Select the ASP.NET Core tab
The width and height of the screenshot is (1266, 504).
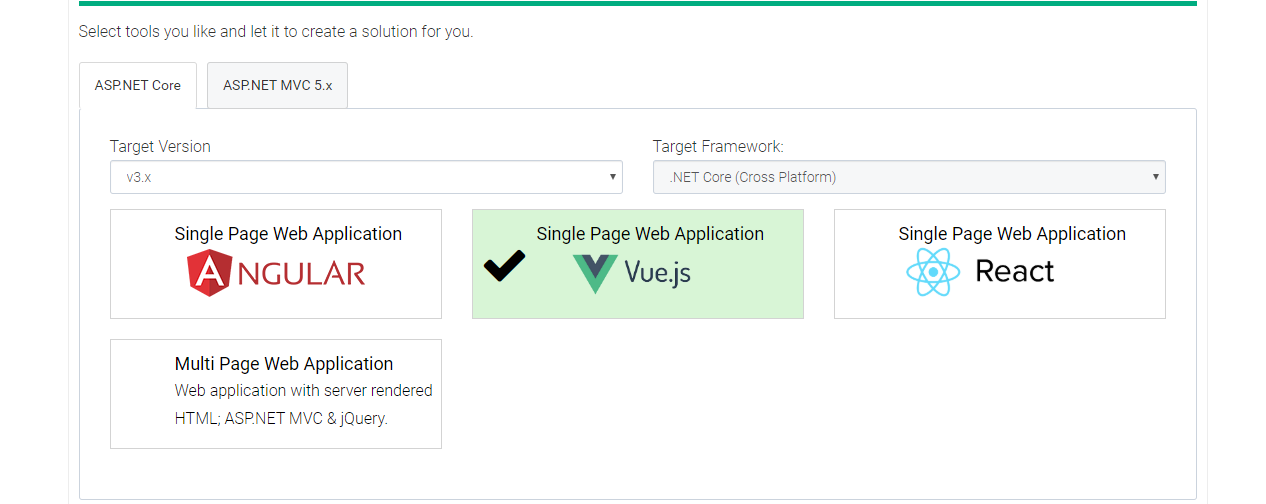coord(138,85)
